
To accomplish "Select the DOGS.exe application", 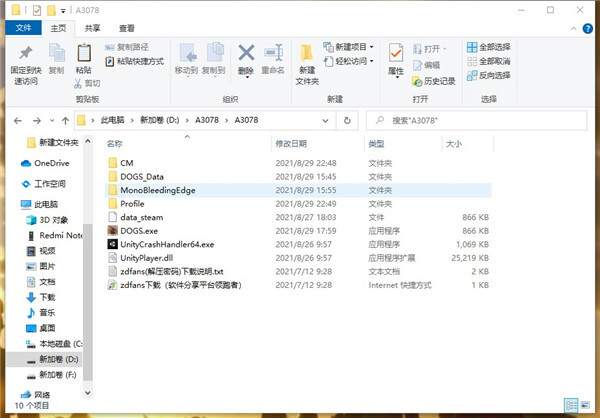I will 298,231.
